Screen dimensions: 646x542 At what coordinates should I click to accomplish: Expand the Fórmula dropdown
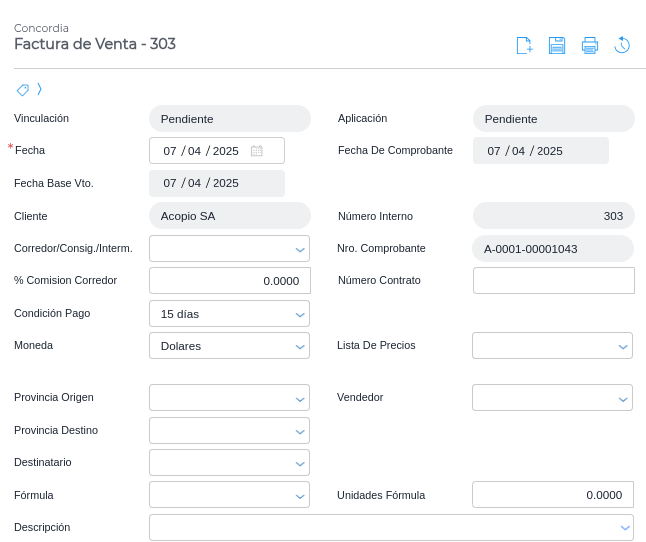[229, 495]
